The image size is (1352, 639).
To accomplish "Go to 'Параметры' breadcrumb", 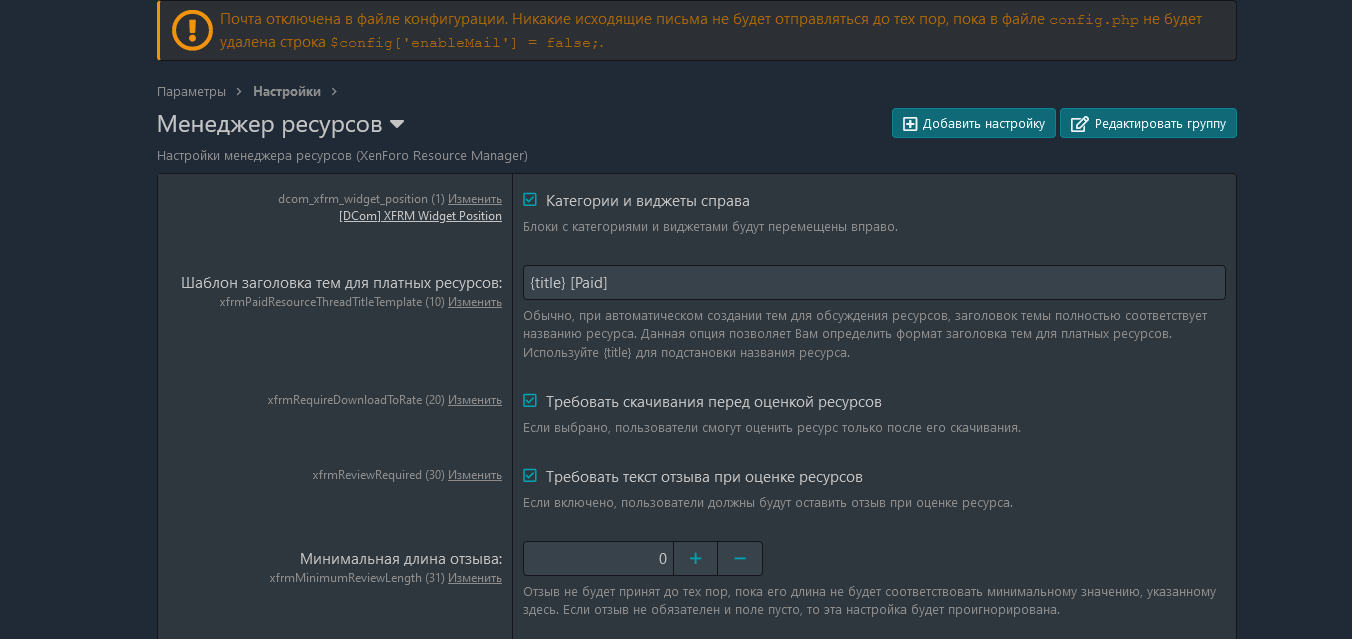I will pyautogui.click(x=191, y=92).
